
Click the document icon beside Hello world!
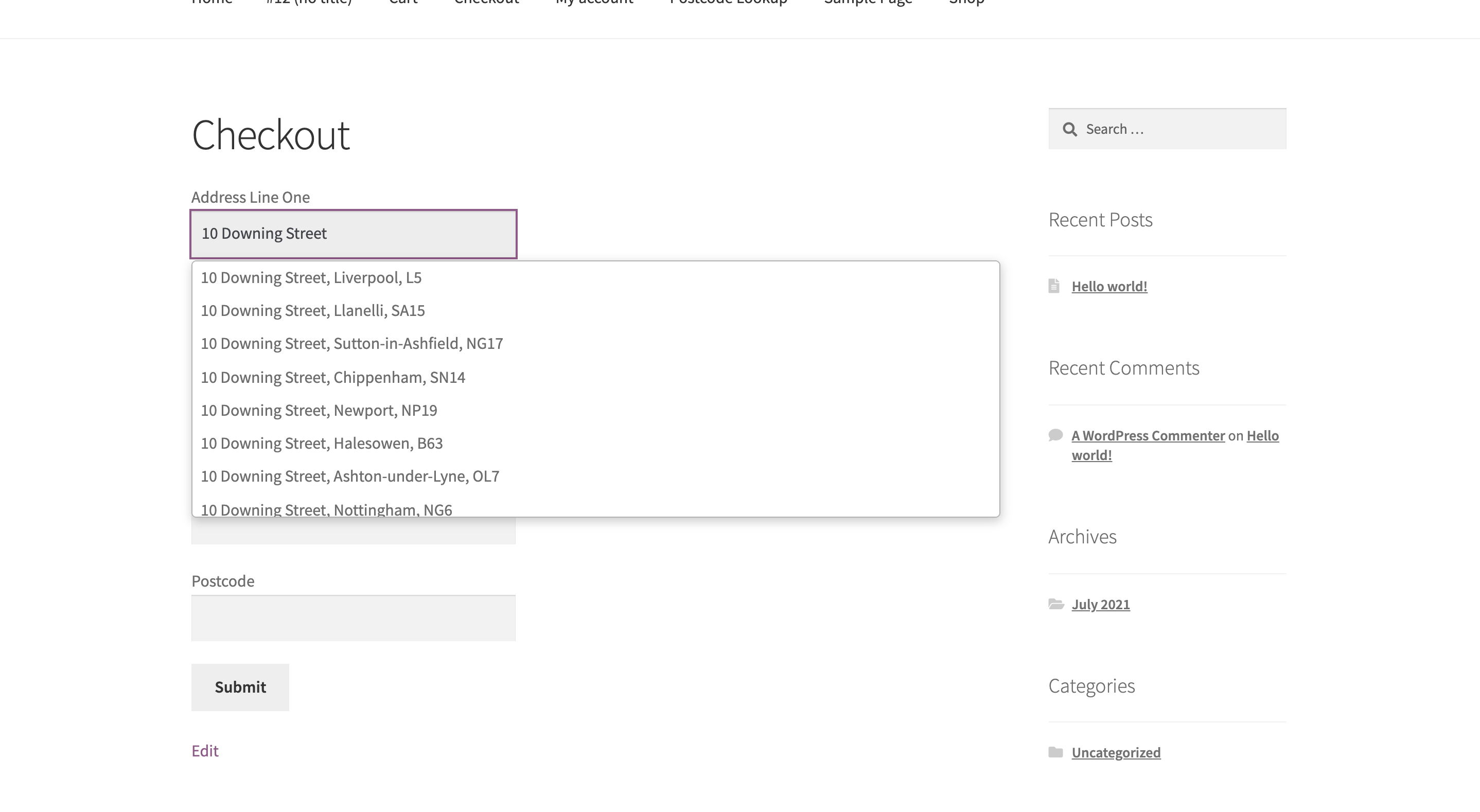coord(1056,286)
